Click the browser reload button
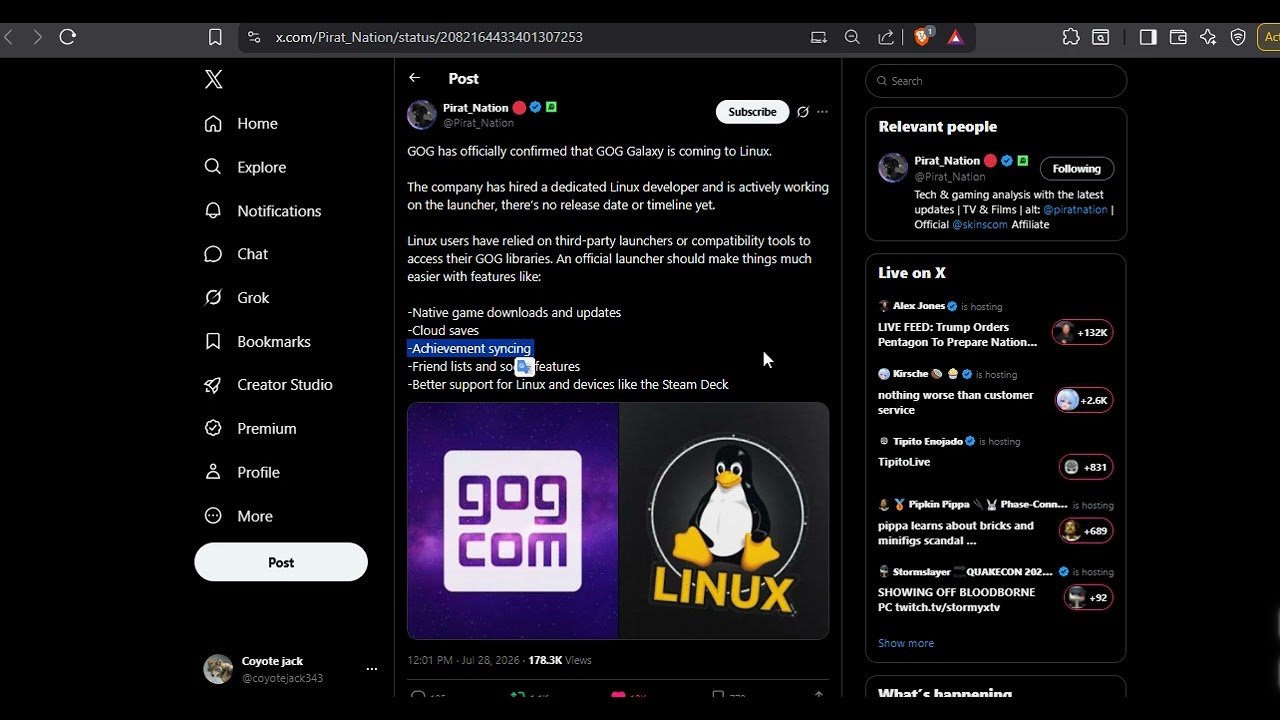Viewport: 1280px width, 720px height. (68, 37)
